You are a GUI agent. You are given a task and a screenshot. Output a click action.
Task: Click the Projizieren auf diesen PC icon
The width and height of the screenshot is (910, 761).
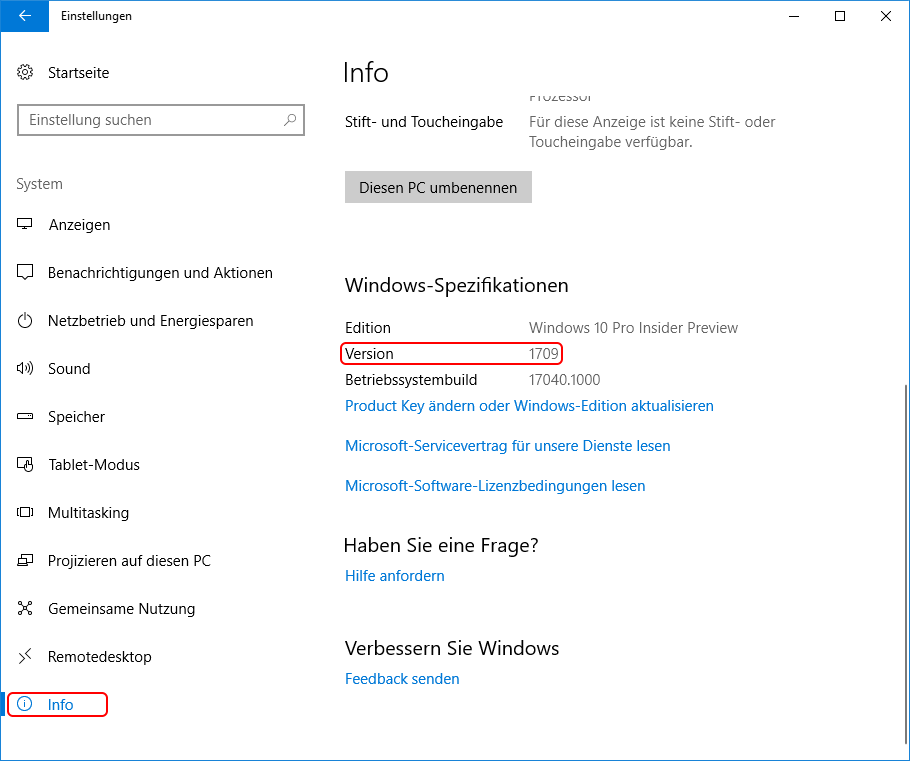click(x=25, y=560)
